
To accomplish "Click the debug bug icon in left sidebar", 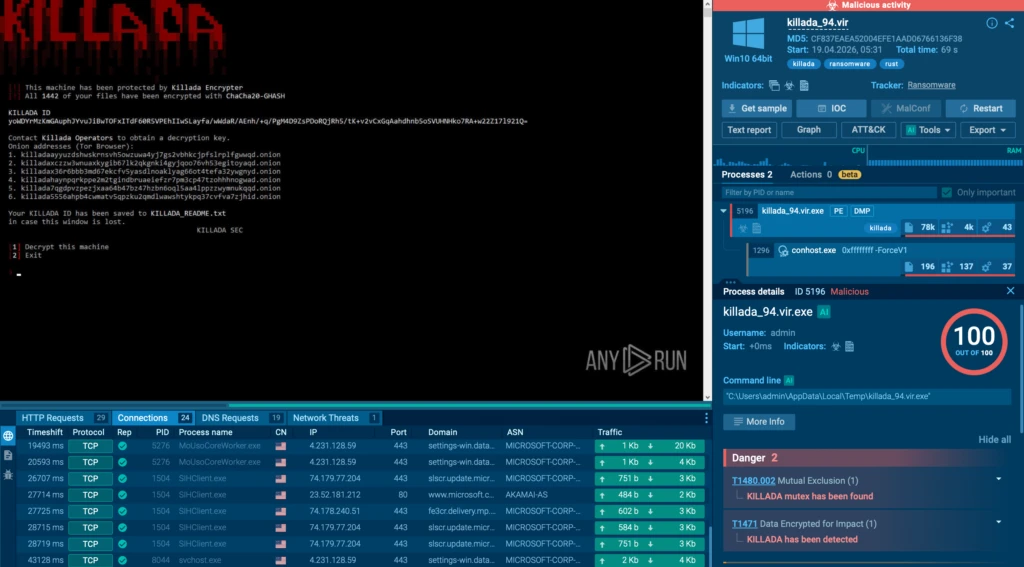I will pos(8,473).
